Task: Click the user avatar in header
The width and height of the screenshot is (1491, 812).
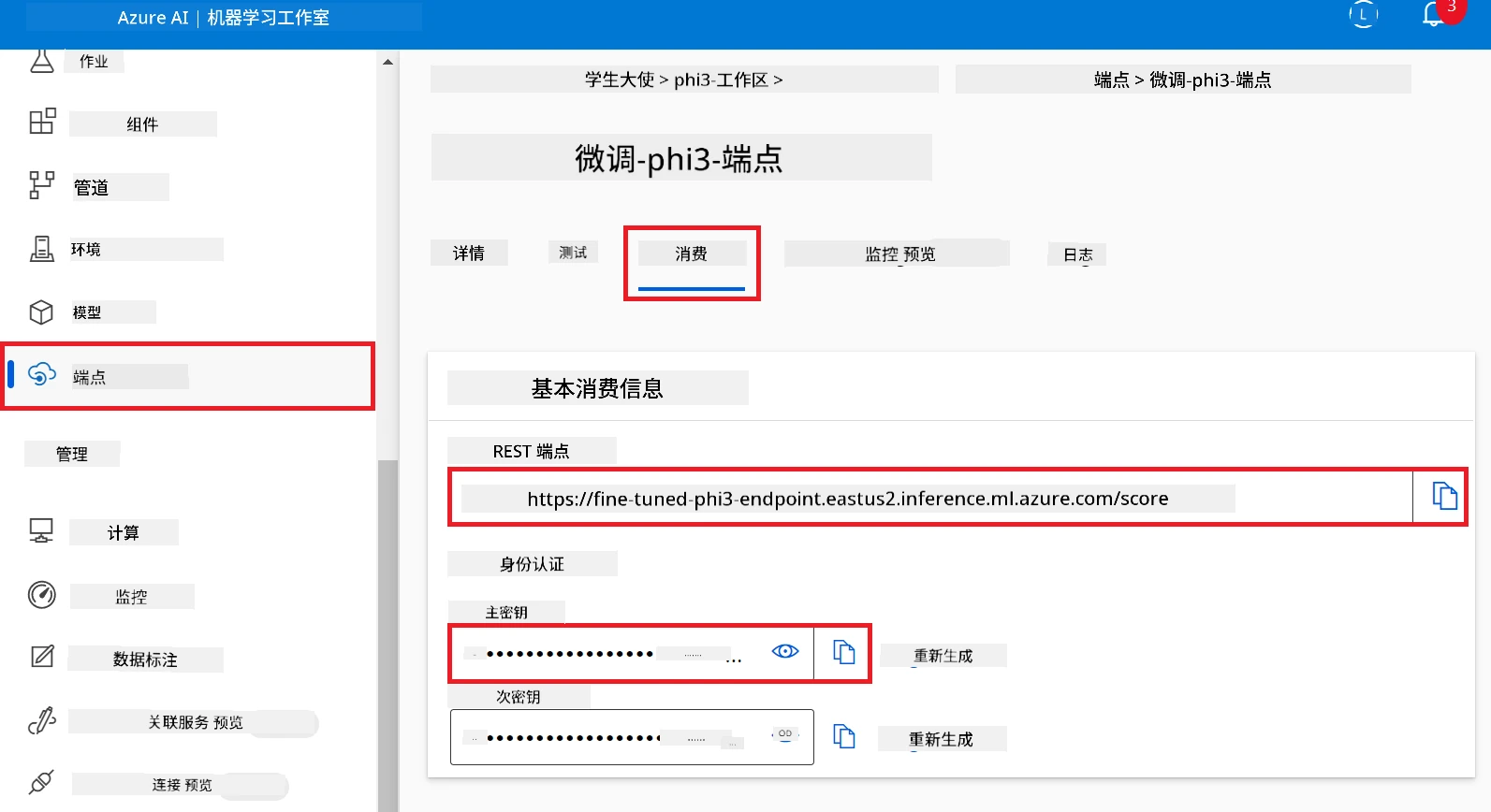Action: coord(1363,15)
